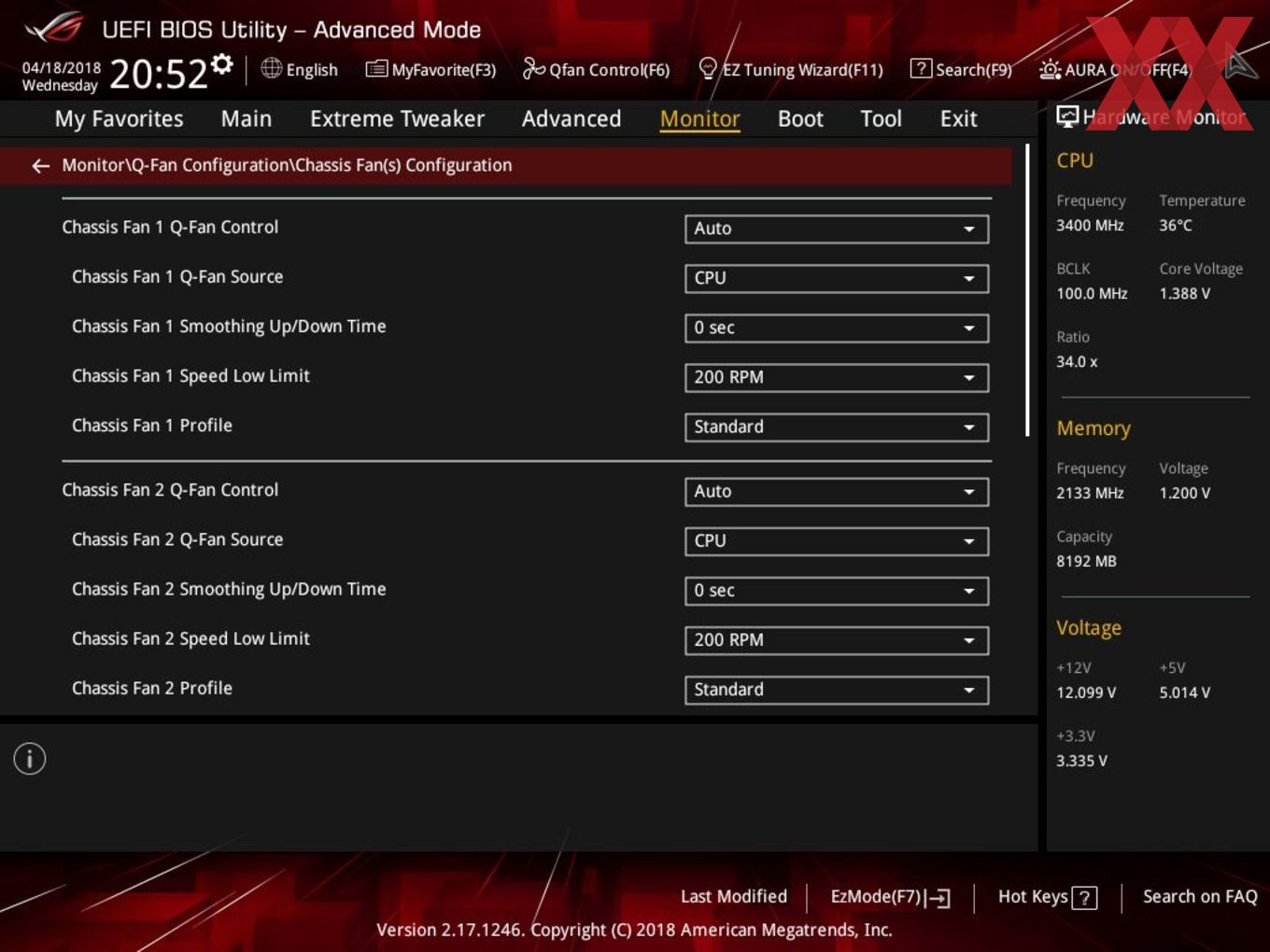Select Chassis Fan 1 Smoothing Up/Down Time label
This screenshot has width=1270, height=952.
click(x=229, y=326)
